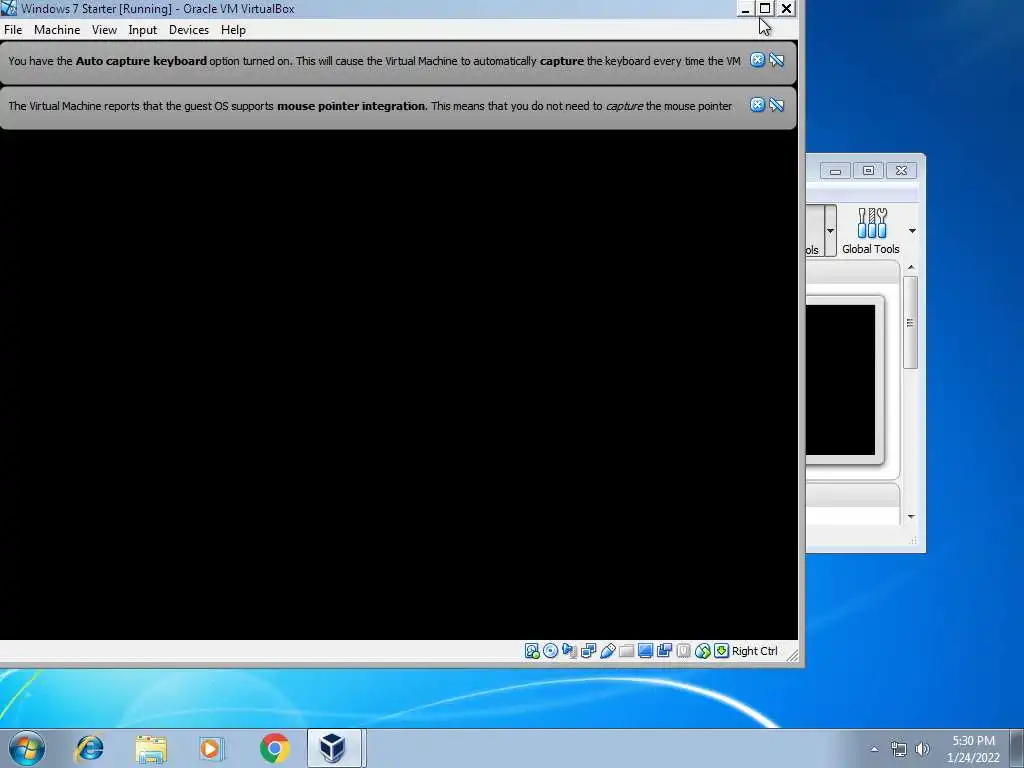Dismiss the mouse pointer integration notification

coord(757,104)
